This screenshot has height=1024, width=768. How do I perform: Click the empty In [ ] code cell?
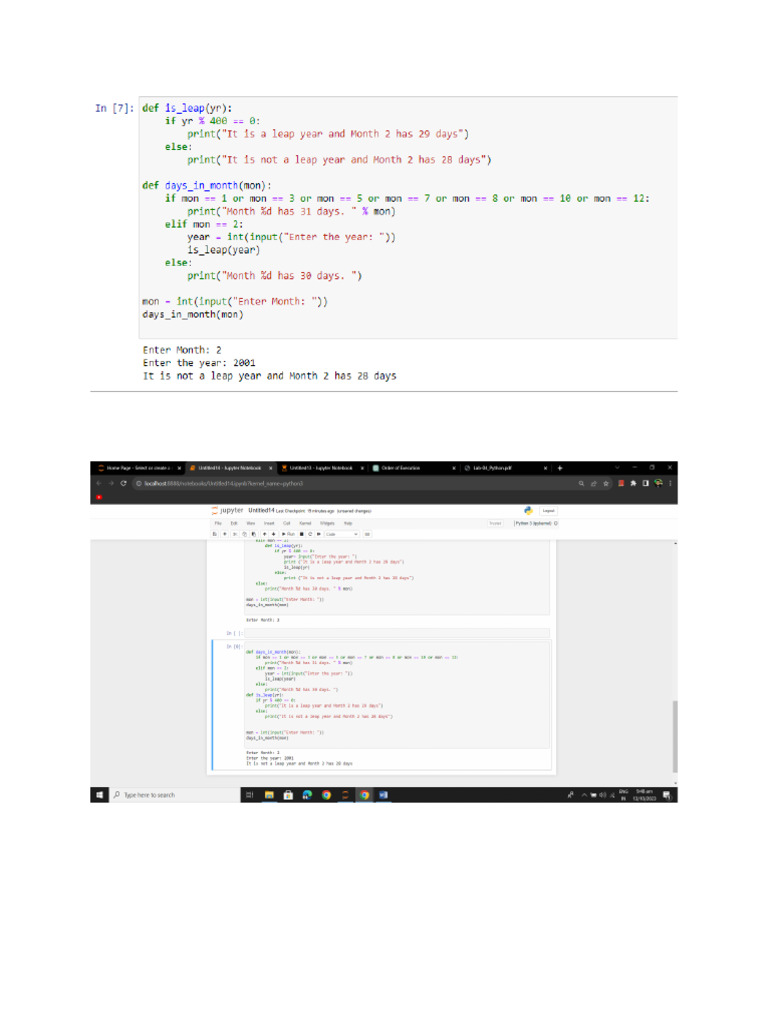point(396,633)
